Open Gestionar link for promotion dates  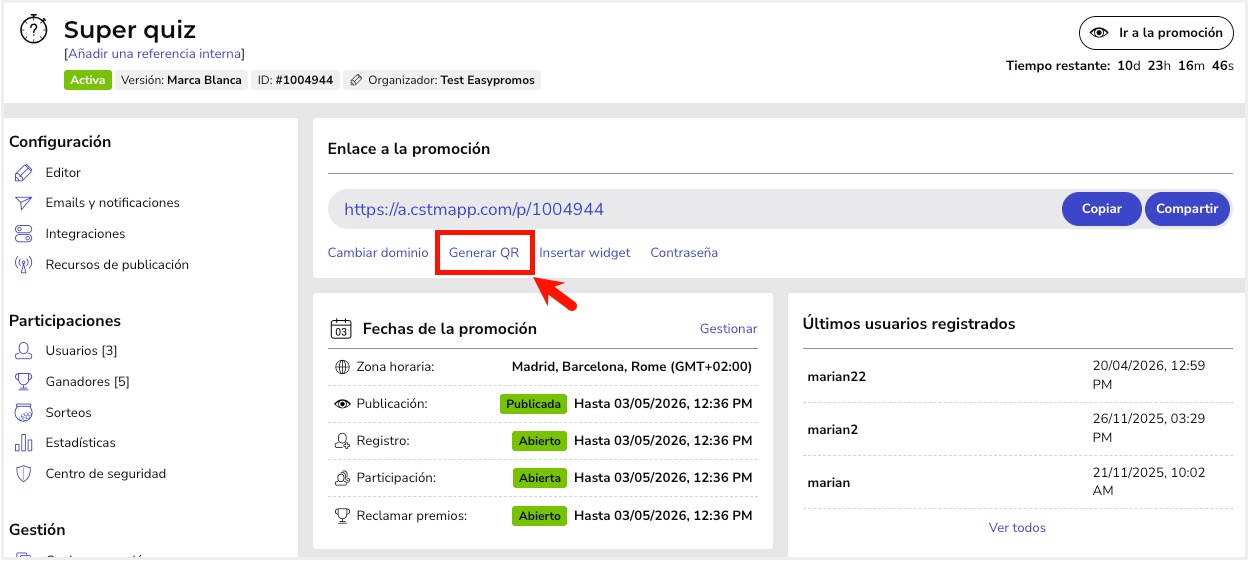[728, 329]
